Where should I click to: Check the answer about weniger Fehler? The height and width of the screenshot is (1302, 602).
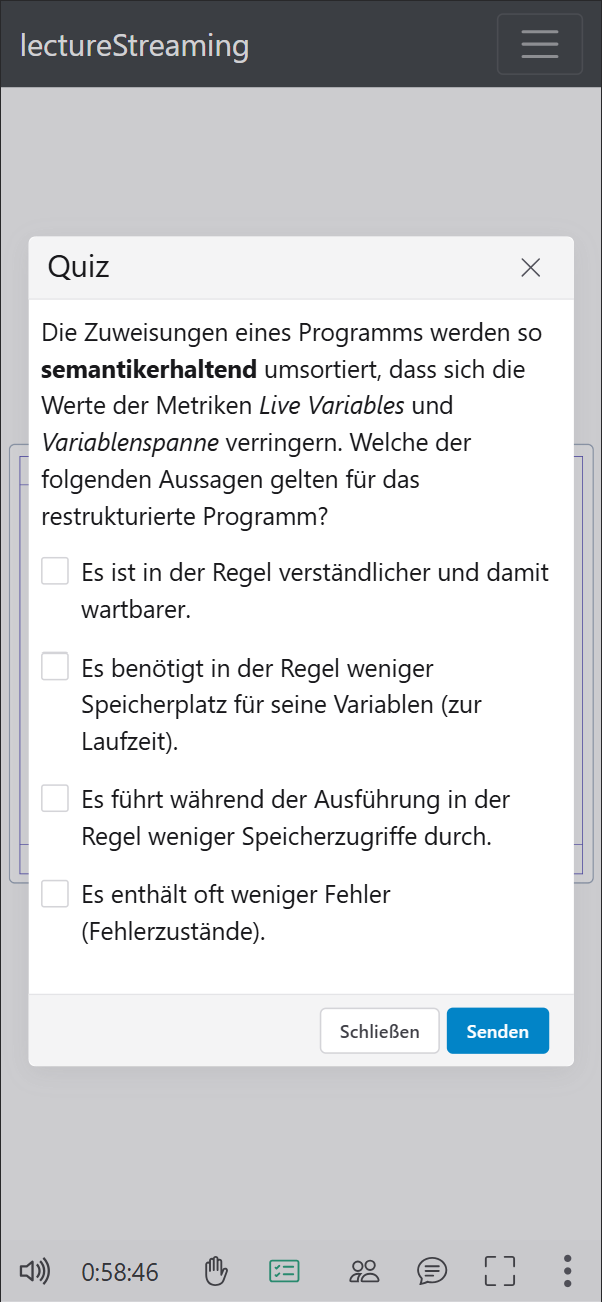click(x=55, y=894)
